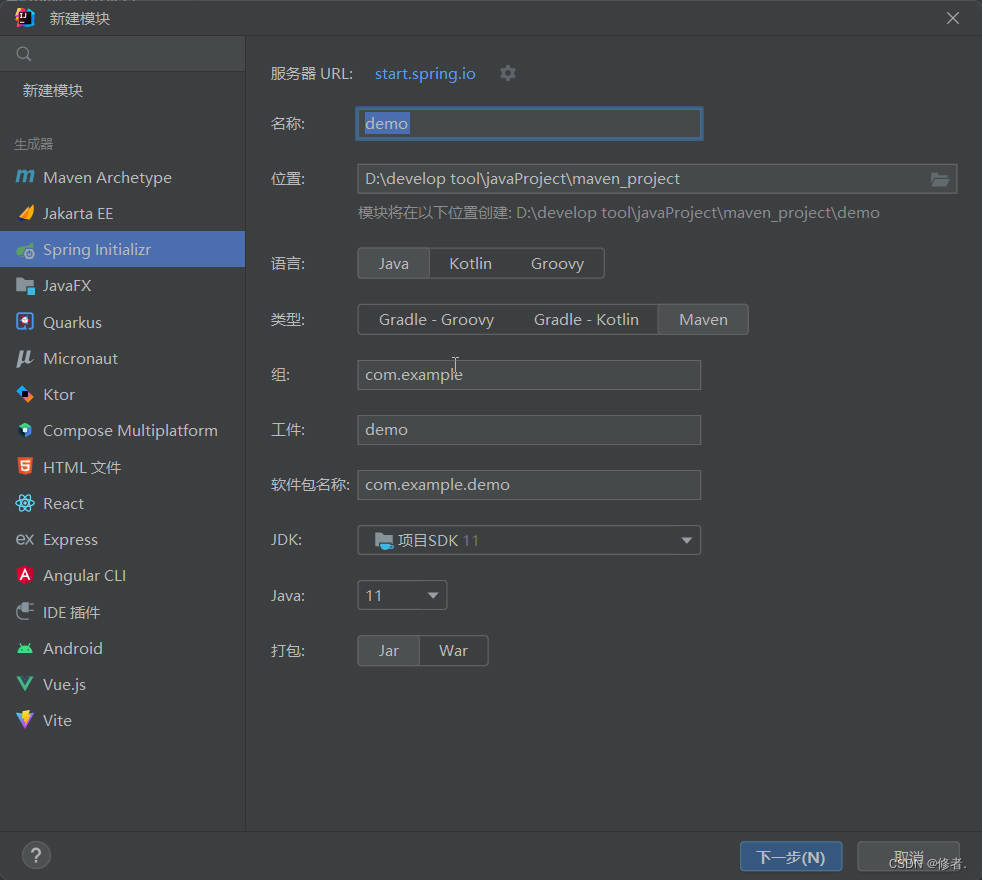Click the Angular CLI icon

coord(25,575)
